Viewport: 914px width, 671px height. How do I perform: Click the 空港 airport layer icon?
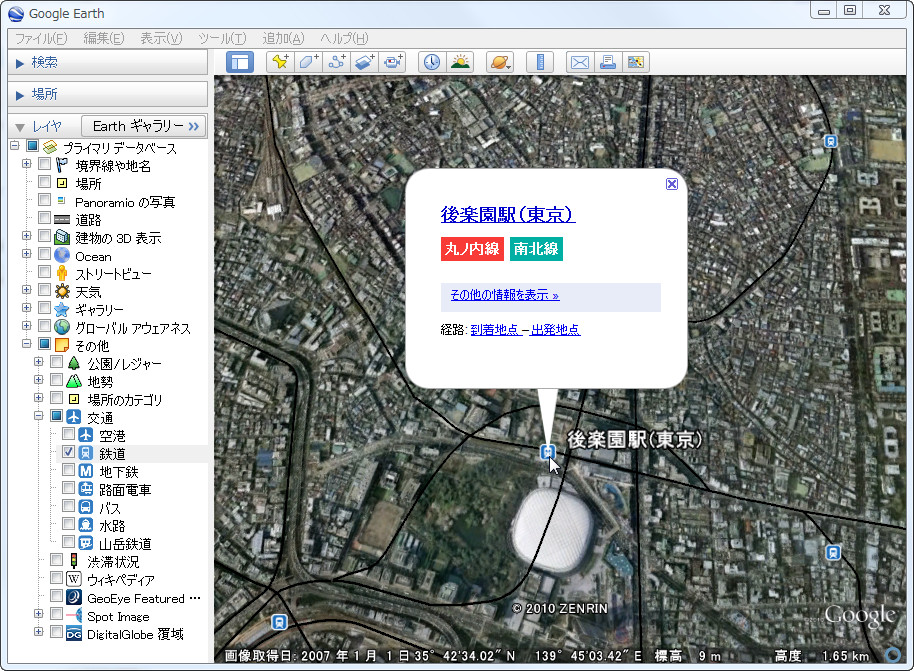tap(86, 435)
